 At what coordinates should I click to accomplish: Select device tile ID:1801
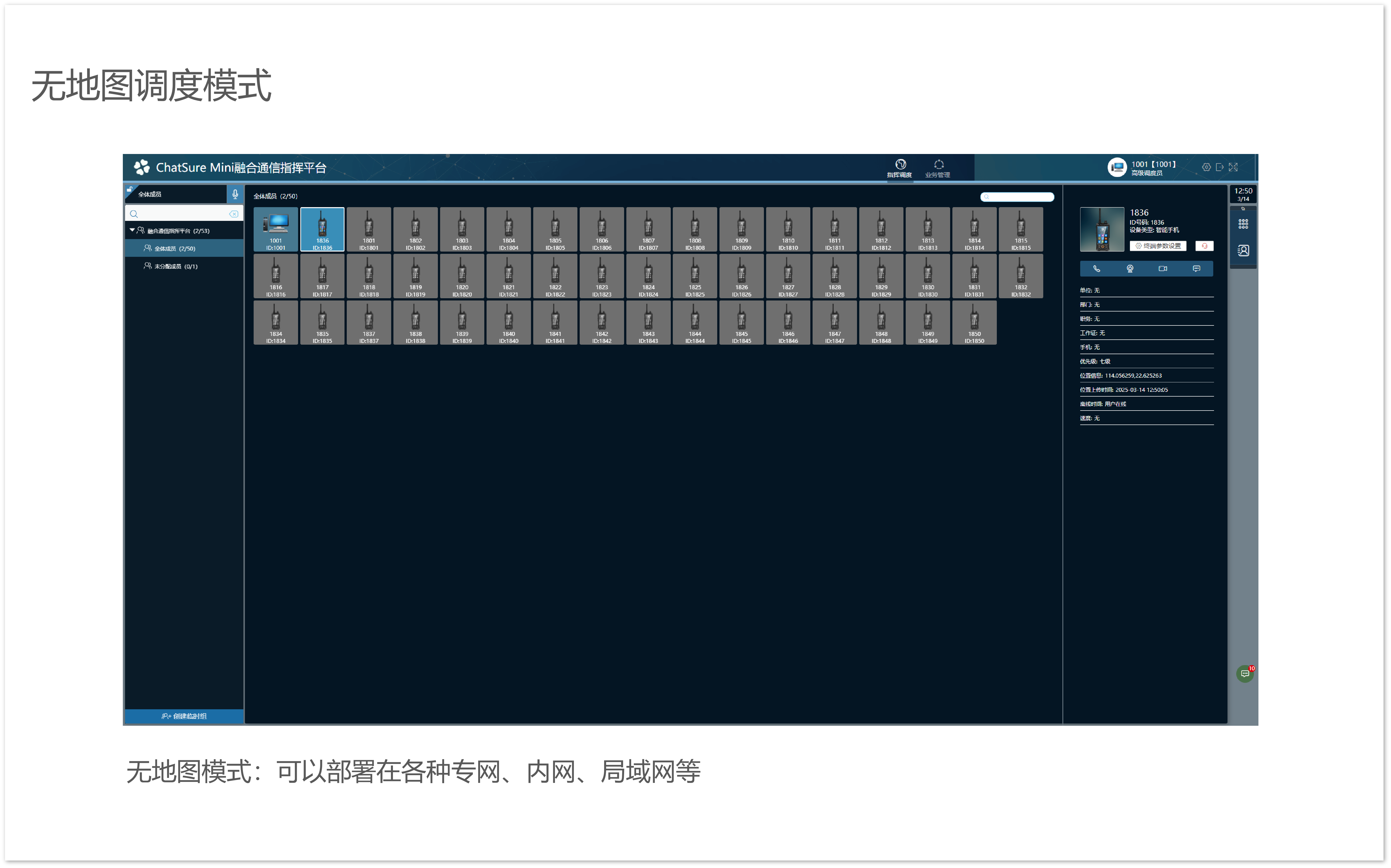point(368,229)
